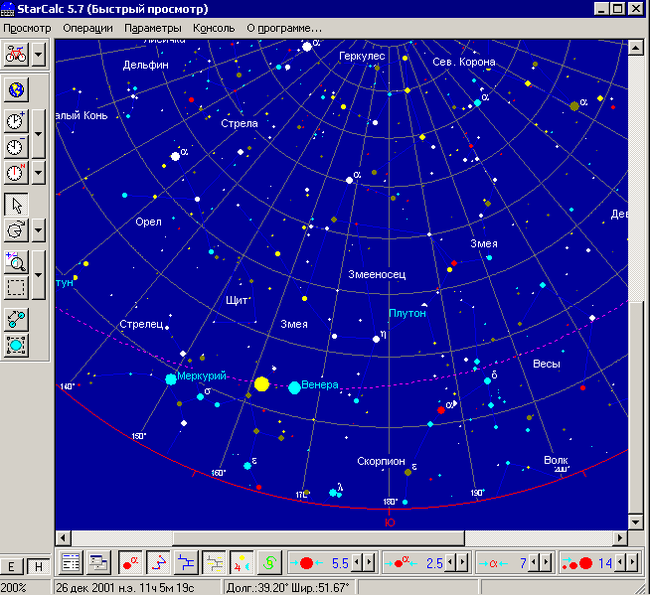Toggle the H coordinate mode button

[38, 566]
